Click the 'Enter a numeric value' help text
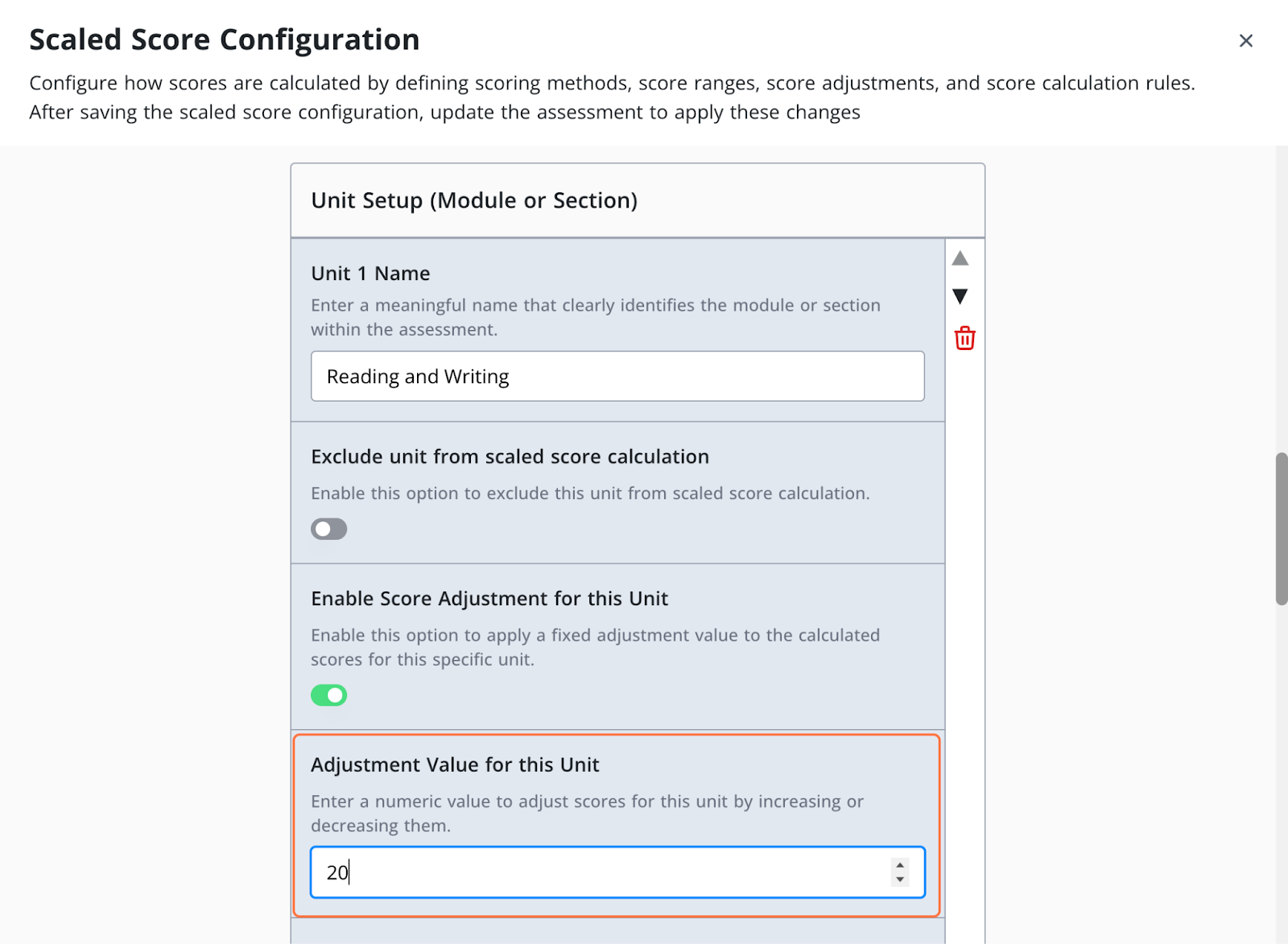 (x=587, y=813)
